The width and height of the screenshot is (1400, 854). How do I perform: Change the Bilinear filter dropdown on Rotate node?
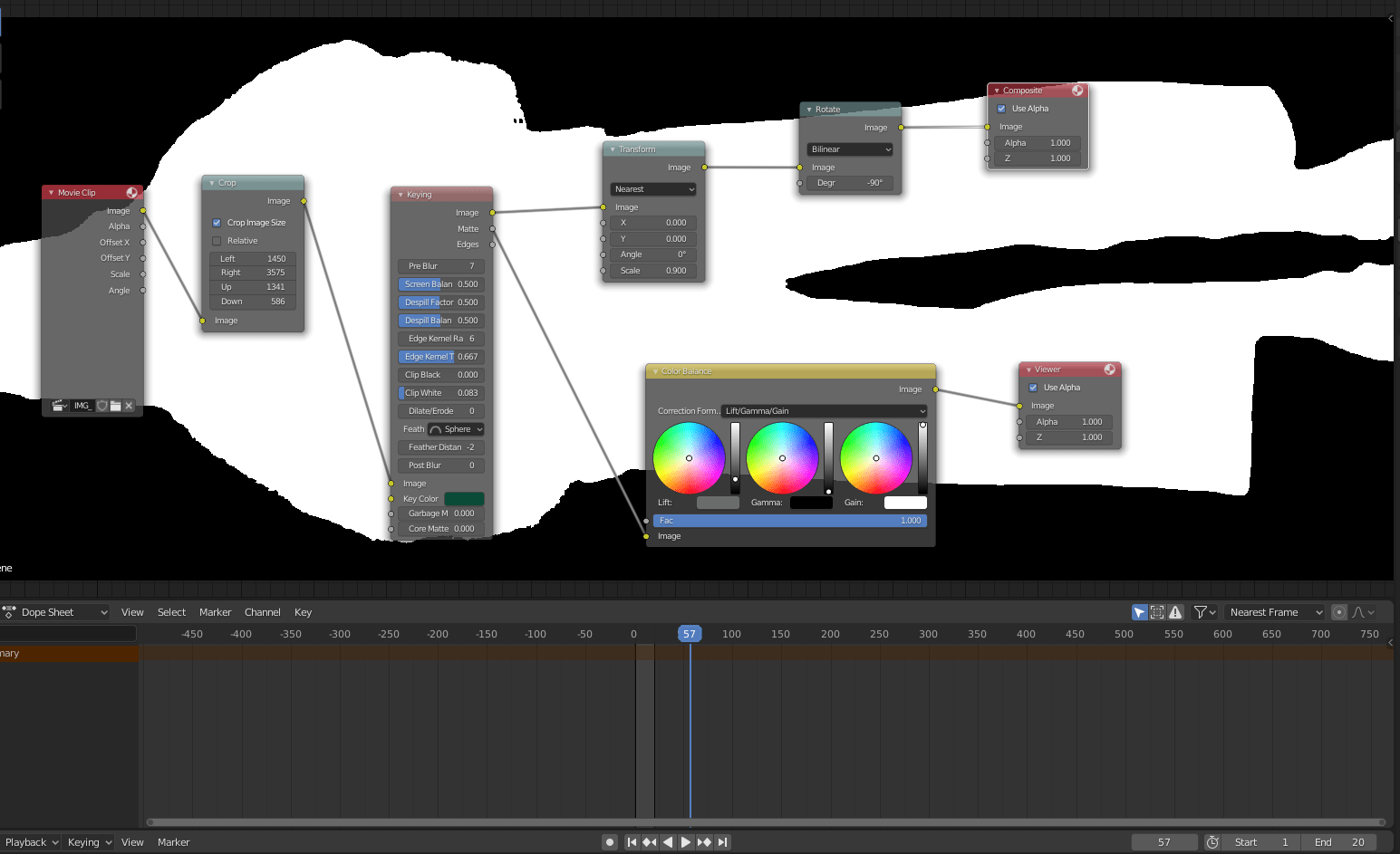848,149
